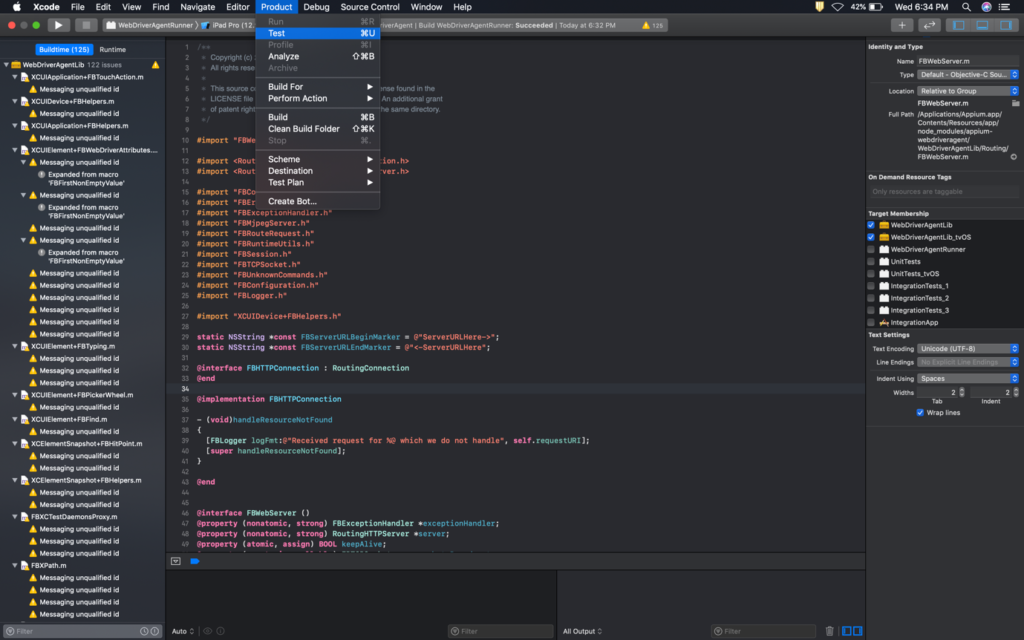1024x640 pixels.
Task: Select Create Bot… in Product menu
Action: pyautogui.click(x=317, y=202)
